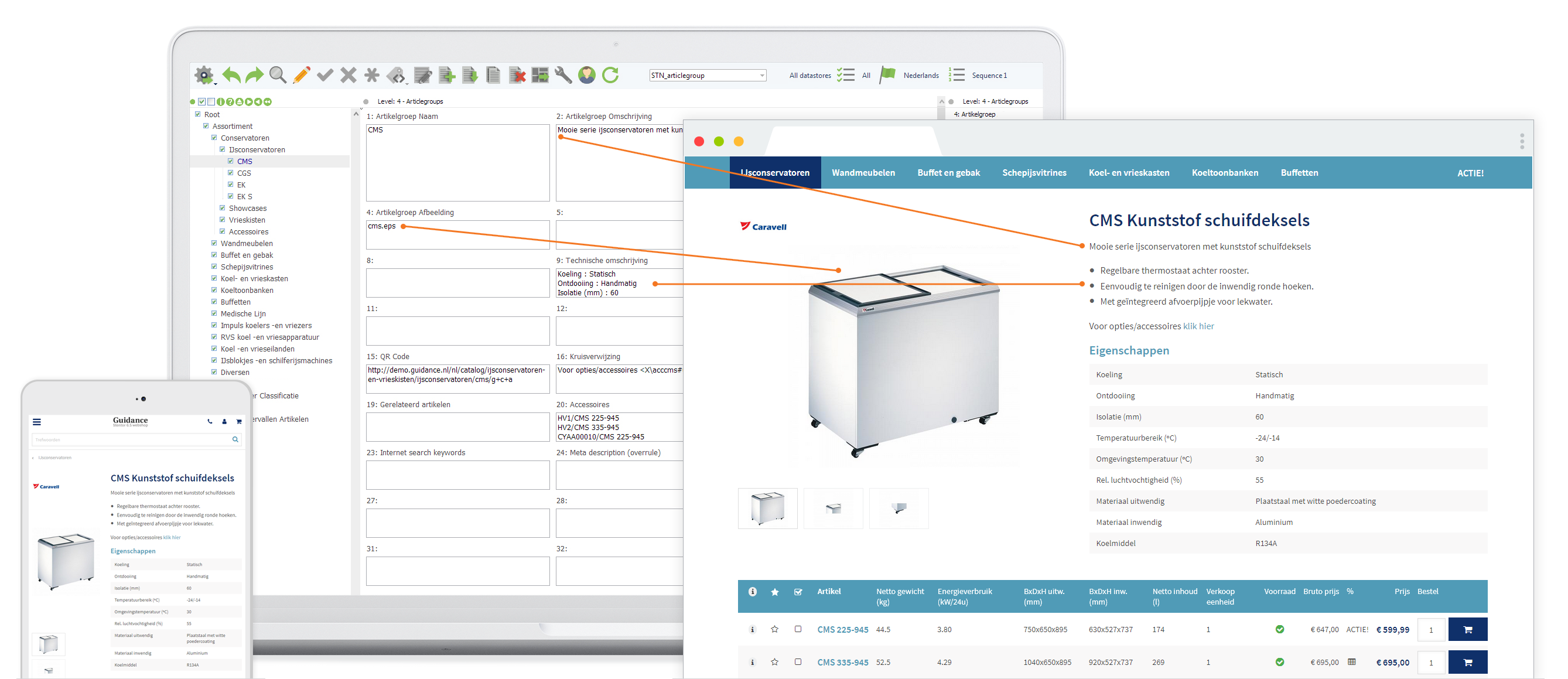
Task: Open the Wandmeubelen webshop menu
Action: (863, 173)
